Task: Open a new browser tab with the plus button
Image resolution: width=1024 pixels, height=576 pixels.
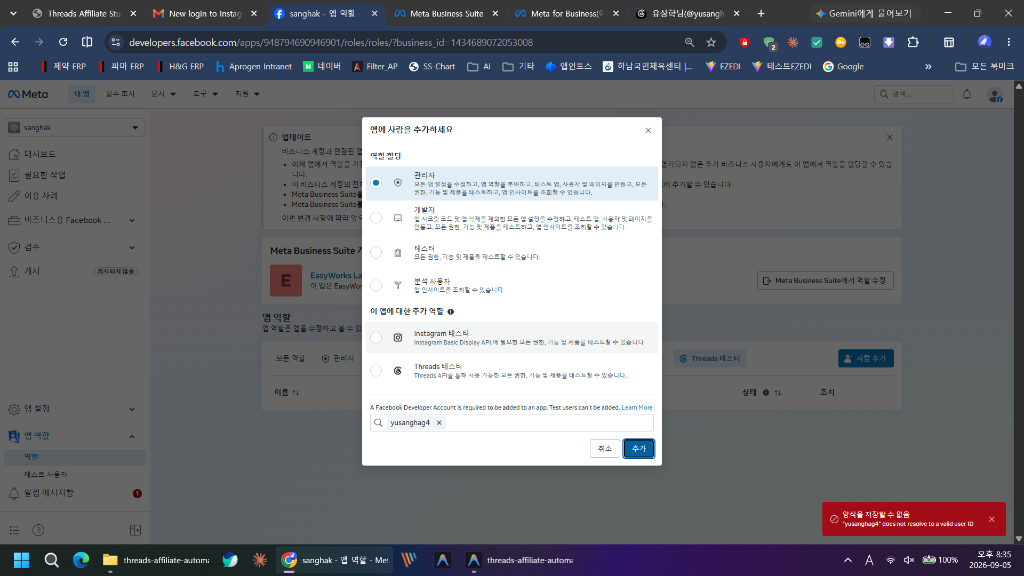Action: [x=761, y=14]
